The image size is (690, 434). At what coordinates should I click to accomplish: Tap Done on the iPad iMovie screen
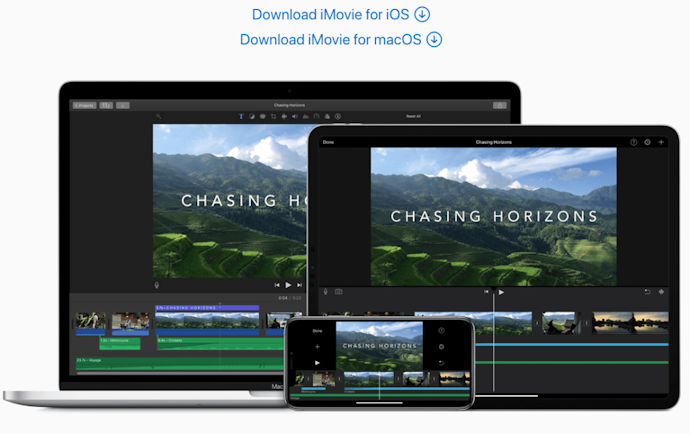(328, 142)
